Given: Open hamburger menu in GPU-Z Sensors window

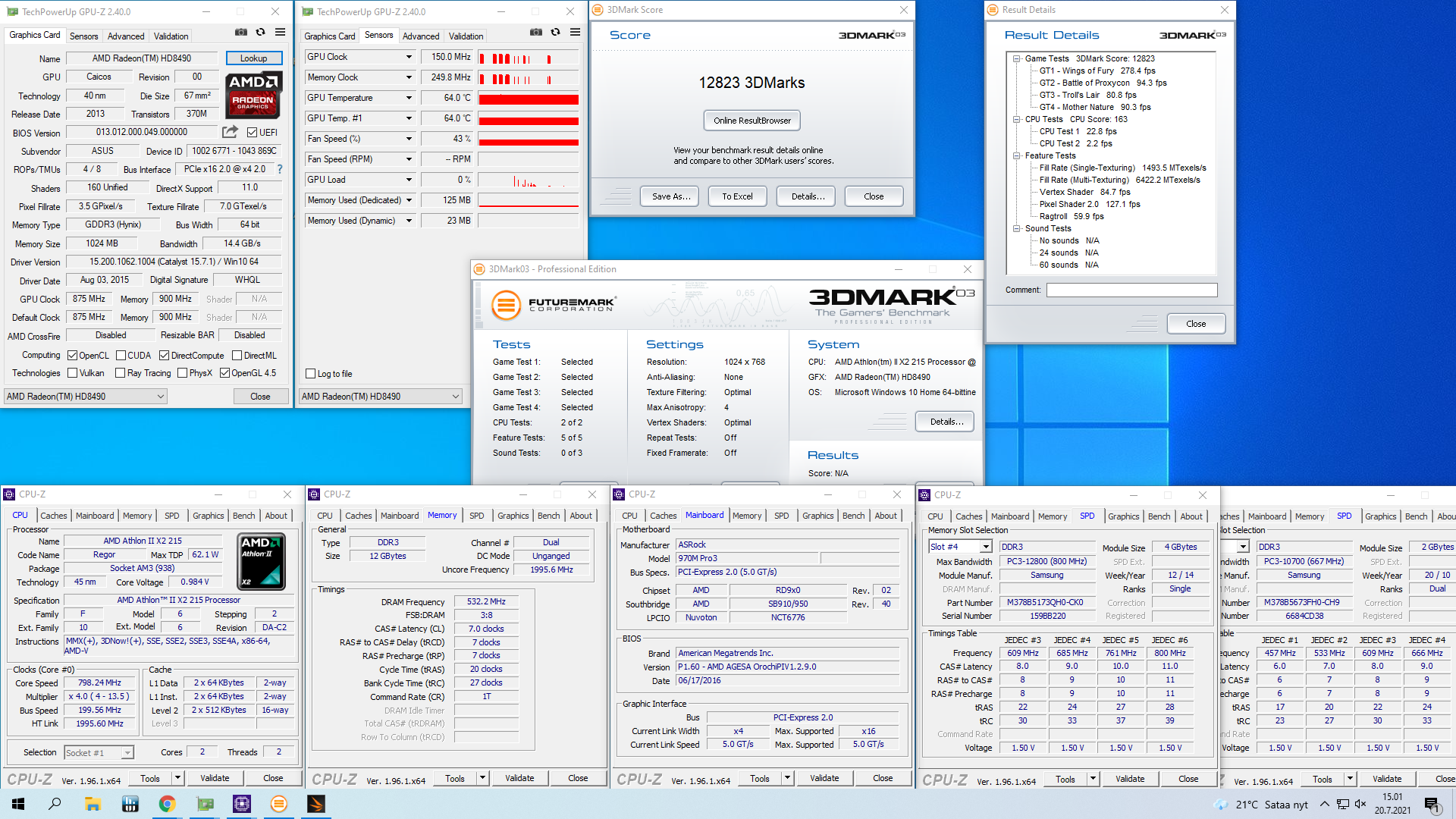Looking at the screenshot, I should (575, 33).
